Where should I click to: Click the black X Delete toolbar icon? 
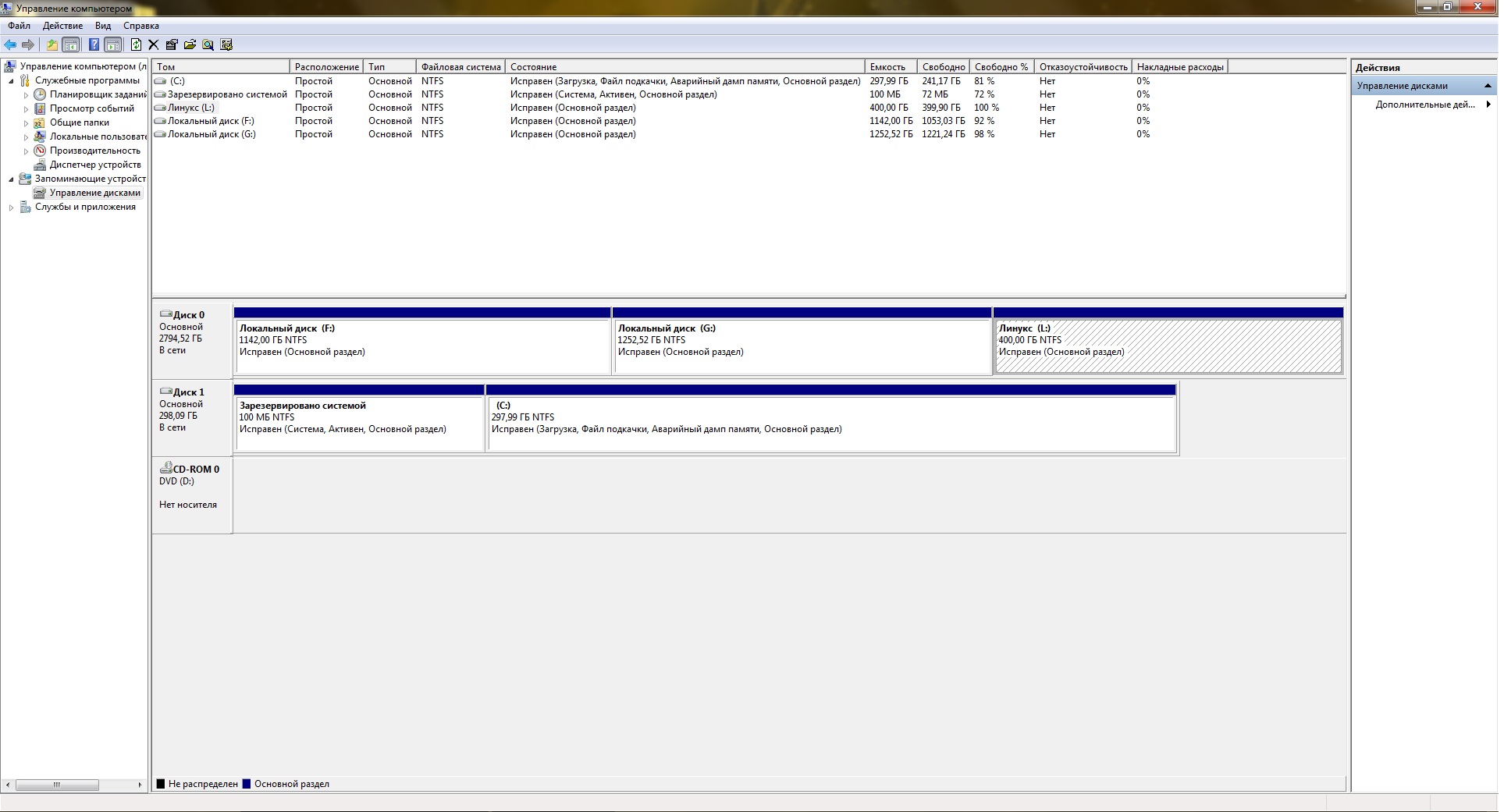click(154, 45)
